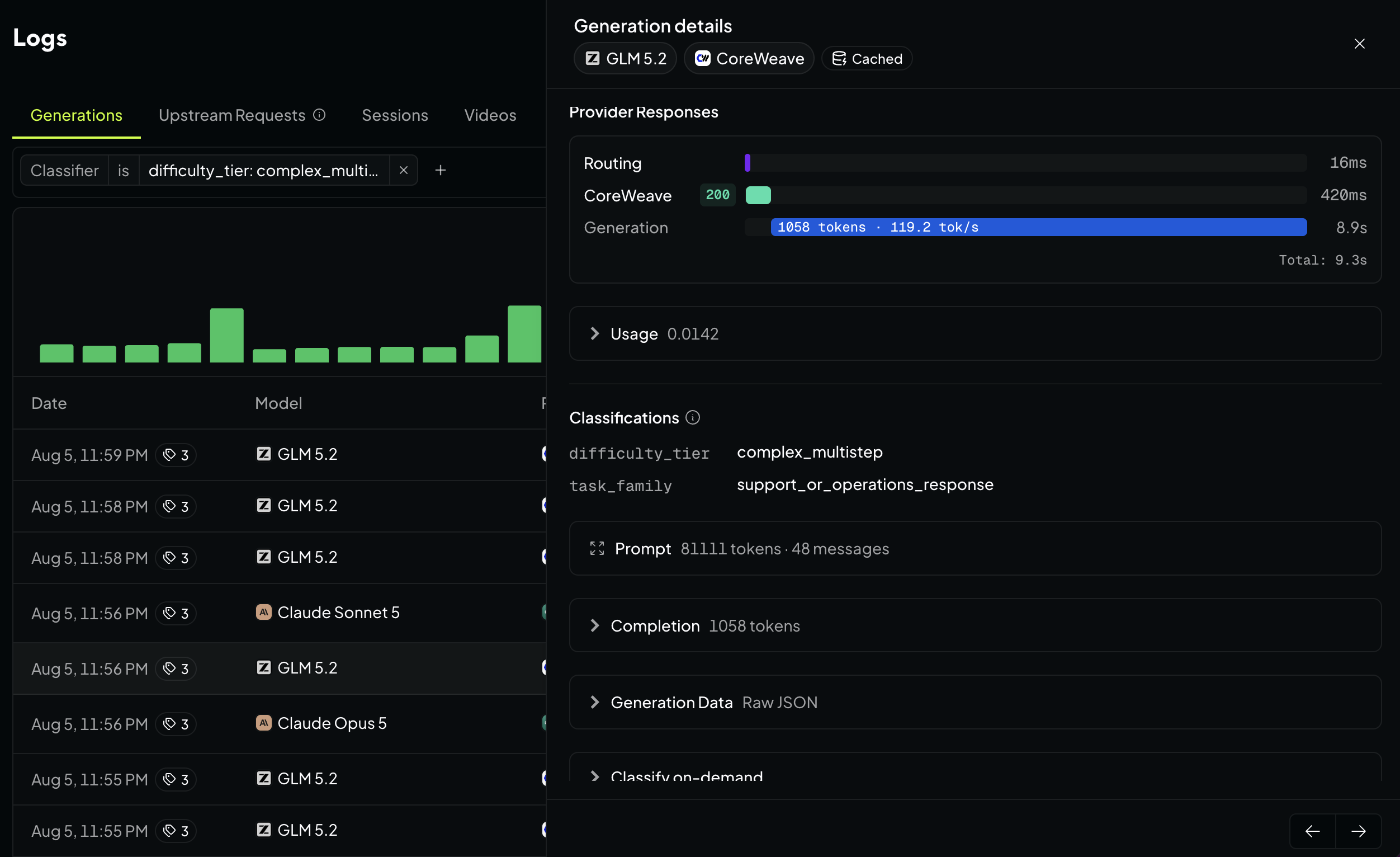Sort by the Date column header
This screenshot has width=1400, height=857.
click(49, 403)
